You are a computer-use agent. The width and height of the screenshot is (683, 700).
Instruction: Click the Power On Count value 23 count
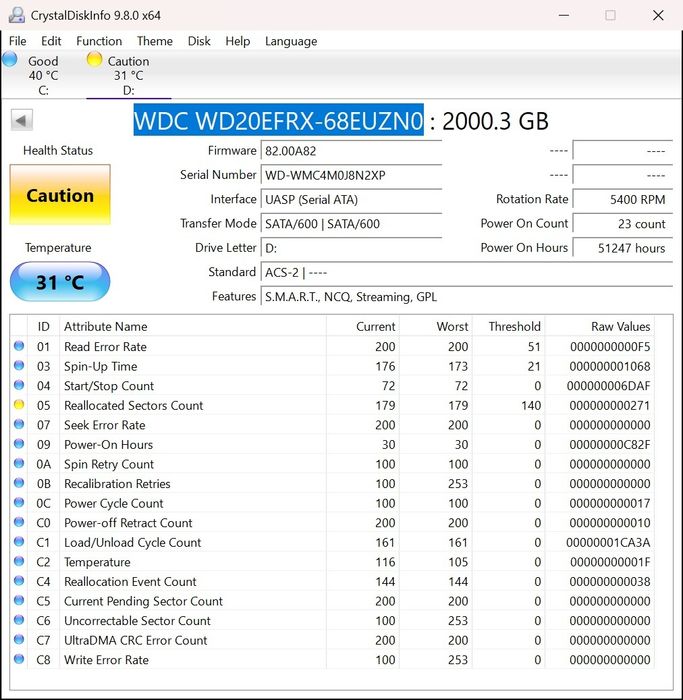click(x=623, y=224)
